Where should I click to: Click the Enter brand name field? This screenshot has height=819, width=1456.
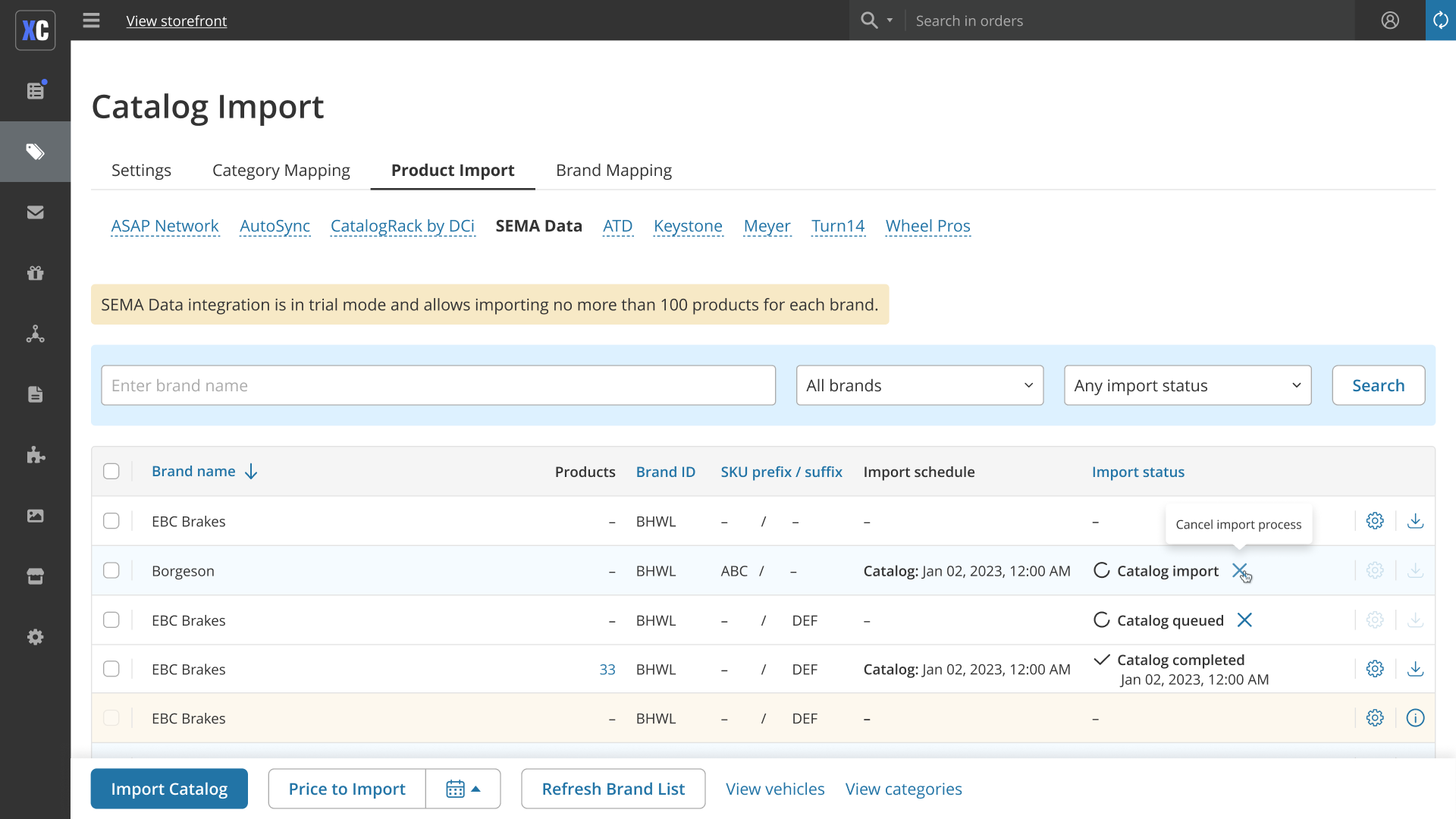click(438, 385)
